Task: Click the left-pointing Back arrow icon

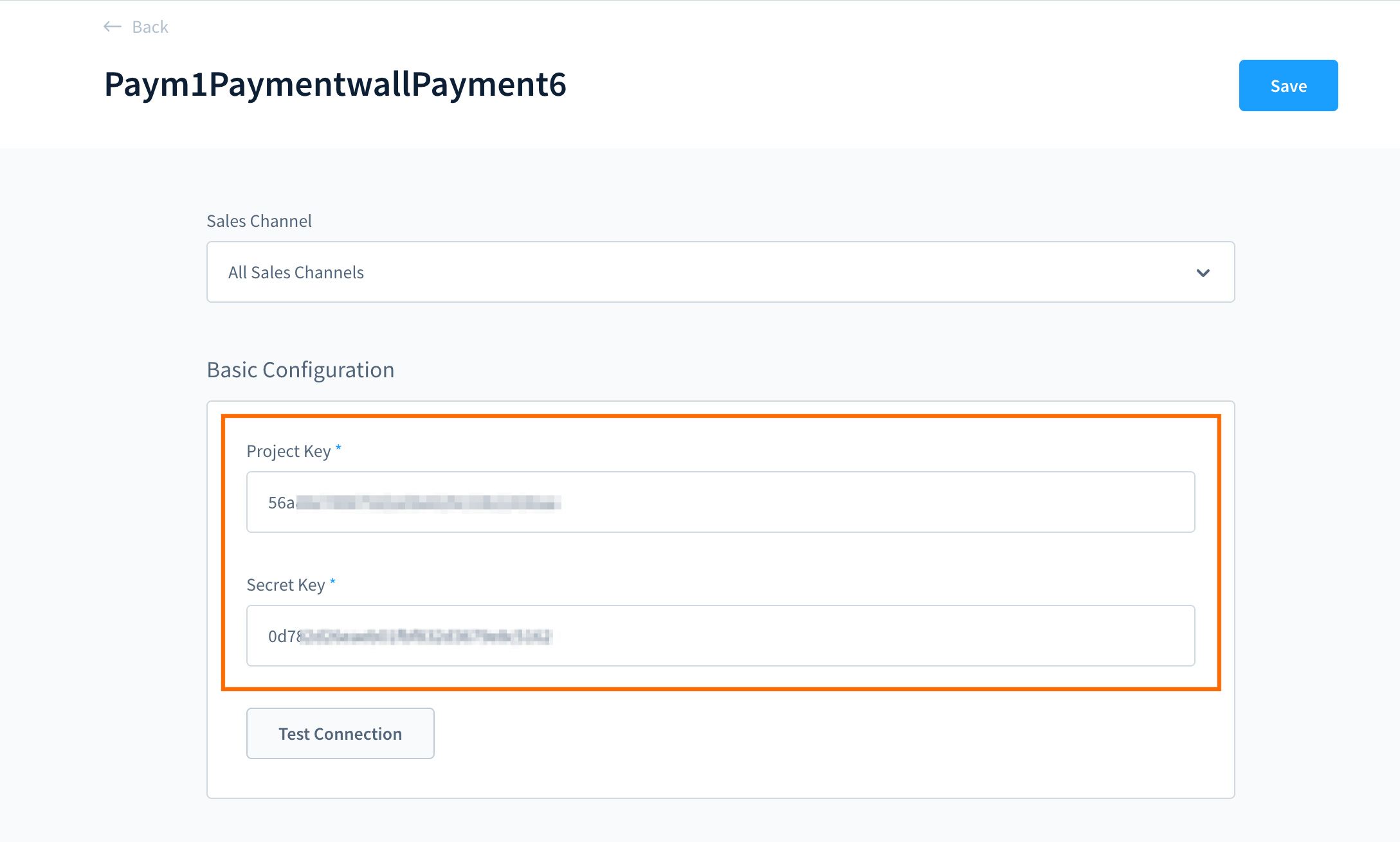Action: pyautogui.click(x=113, y=26)
